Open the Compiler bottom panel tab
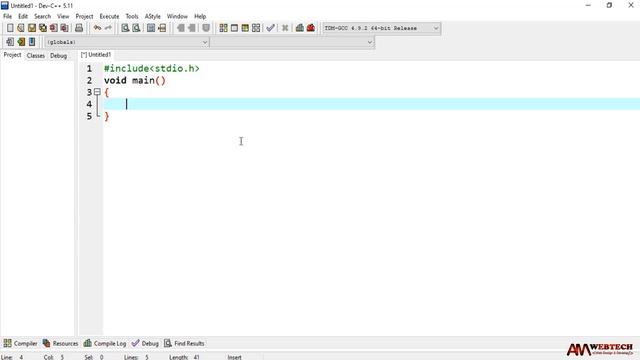The width and height of the screenshot is (640, 360). point(20,343)
